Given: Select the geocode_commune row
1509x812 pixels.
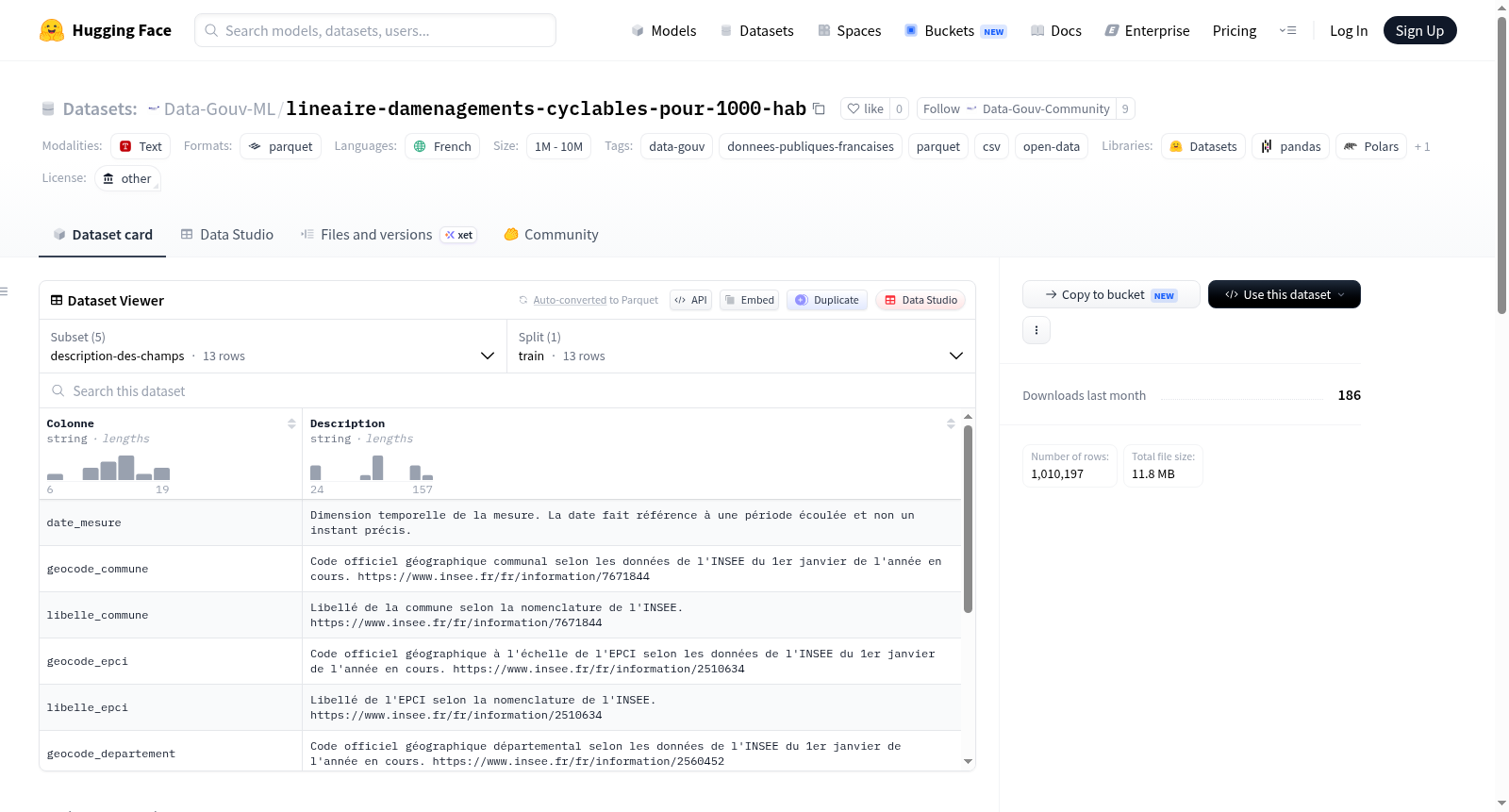Looking at the screenshot, I should pos(500,569).
